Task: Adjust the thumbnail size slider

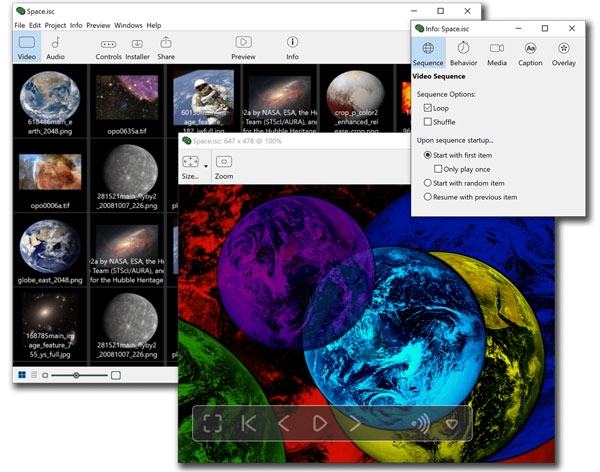Action: [76, 375]
